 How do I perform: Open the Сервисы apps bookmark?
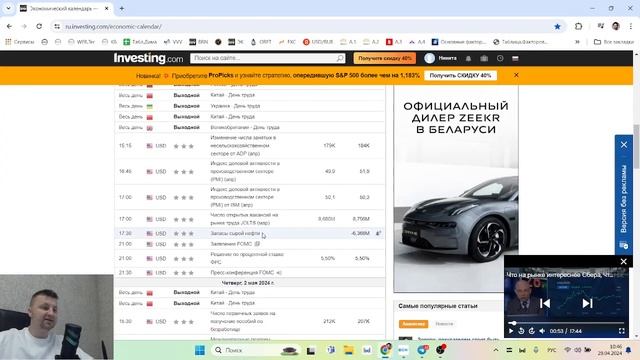pyautogui.click(x=20, y=42)
